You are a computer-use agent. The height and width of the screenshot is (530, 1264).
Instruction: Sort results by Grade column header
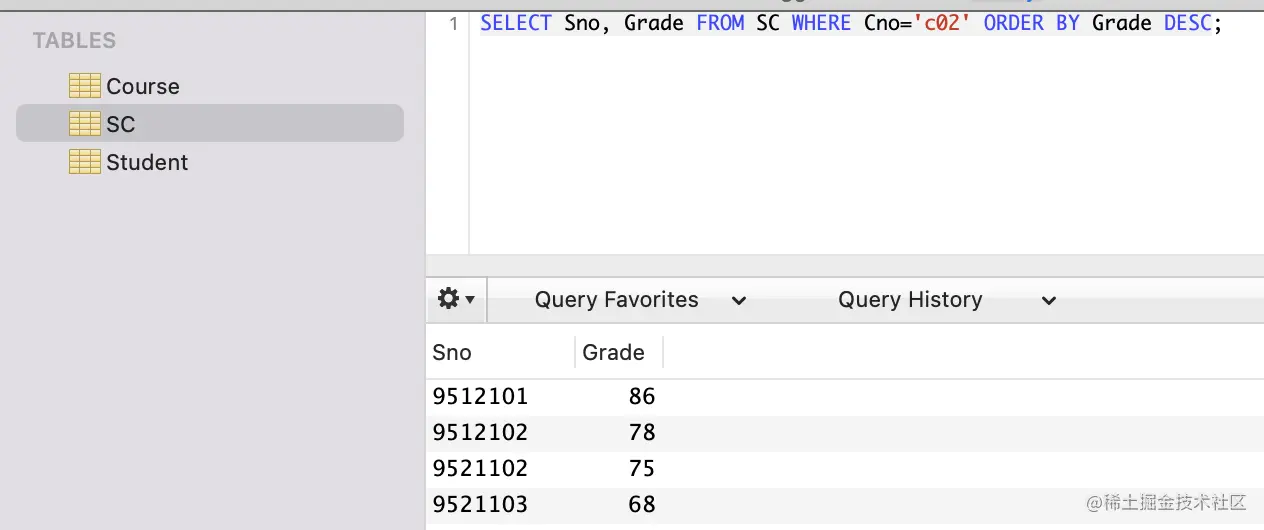point(613,352)
